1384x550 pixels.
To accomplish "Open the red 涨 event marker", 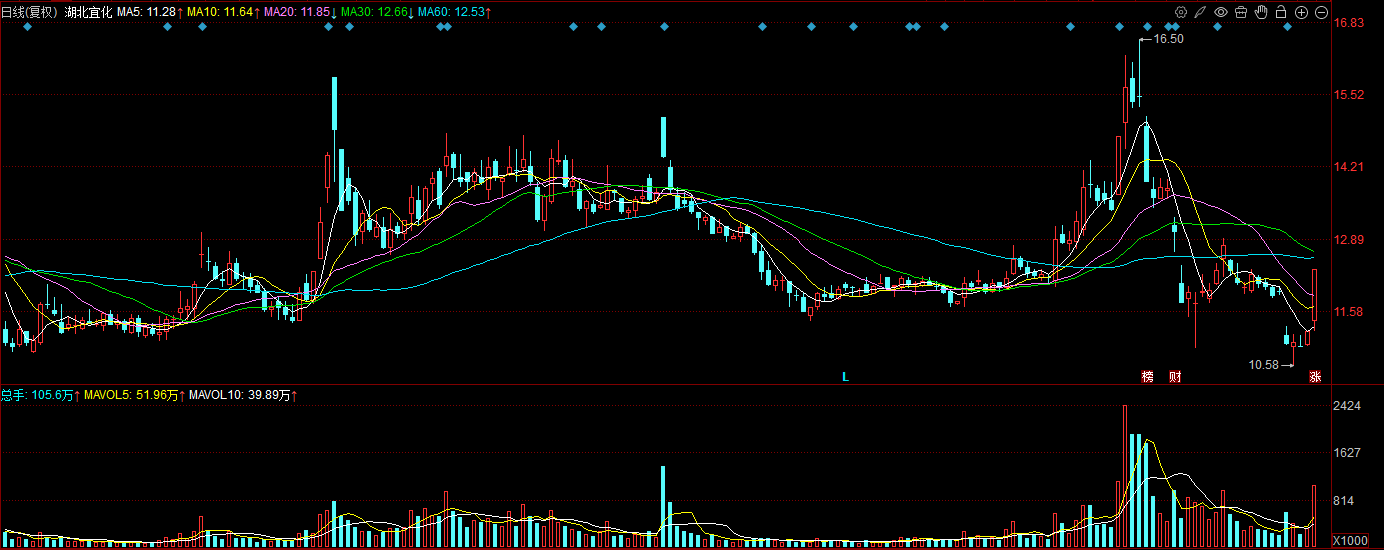I will (x=1315, y=377).
